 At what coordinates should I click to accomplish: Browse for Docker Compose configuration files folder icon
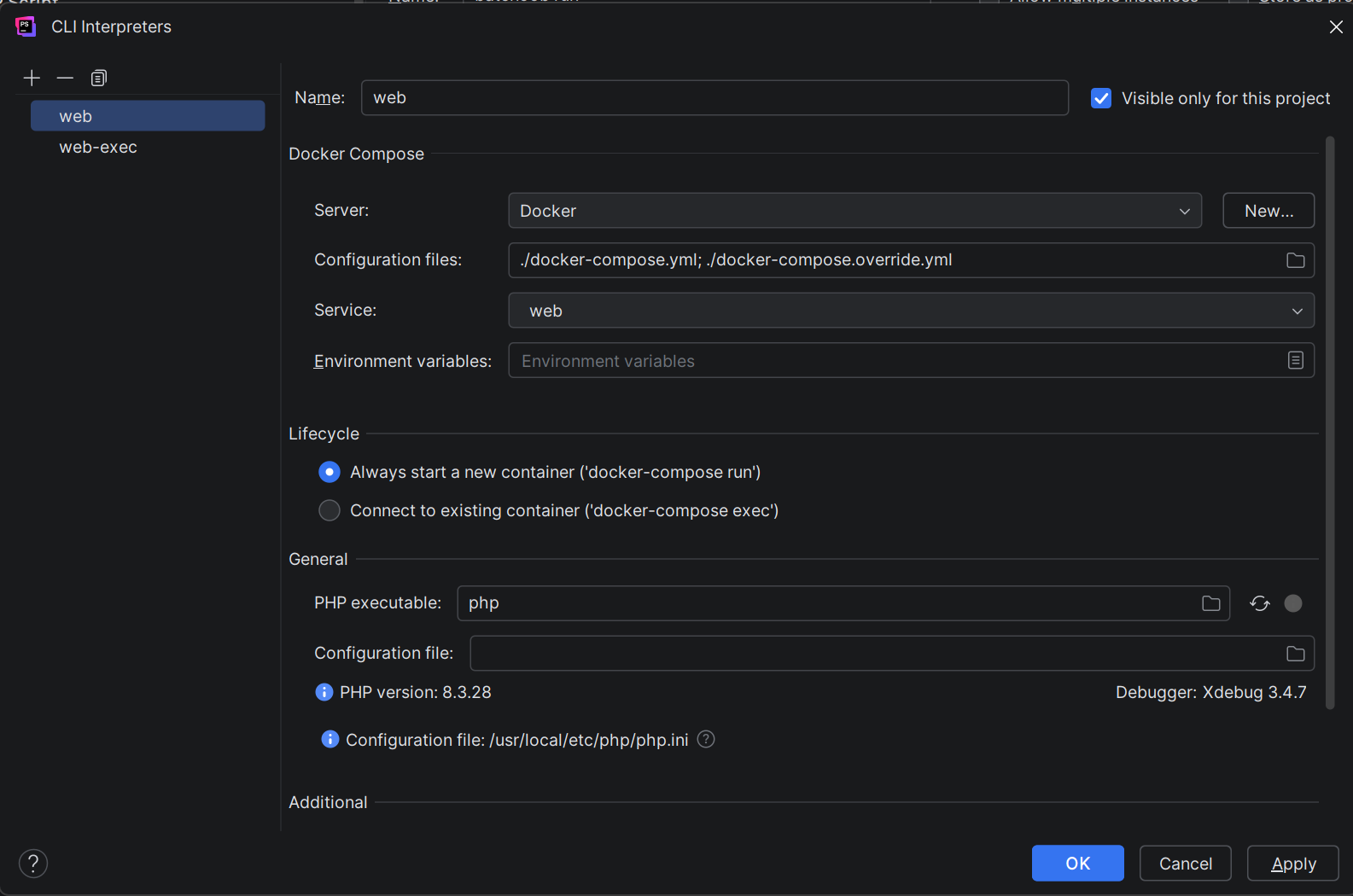(x=1295, y=260)
